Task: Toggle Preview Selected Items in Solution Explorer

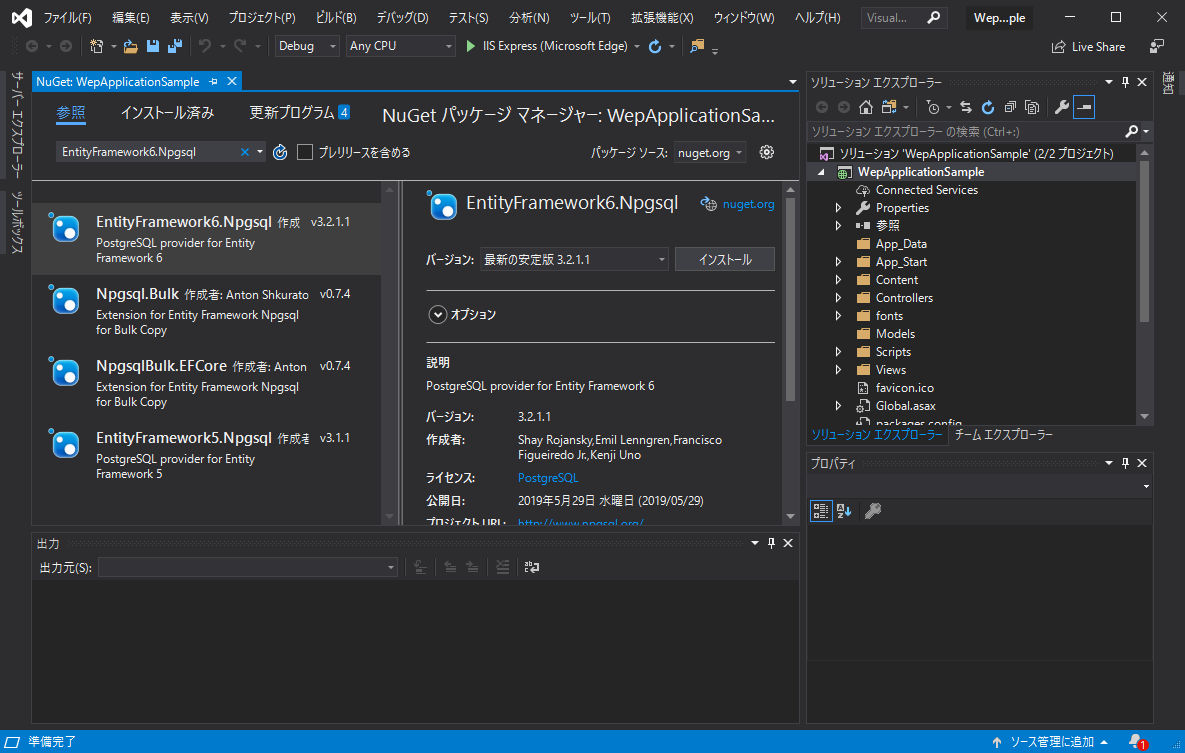Action: (x=1084, y=107)
